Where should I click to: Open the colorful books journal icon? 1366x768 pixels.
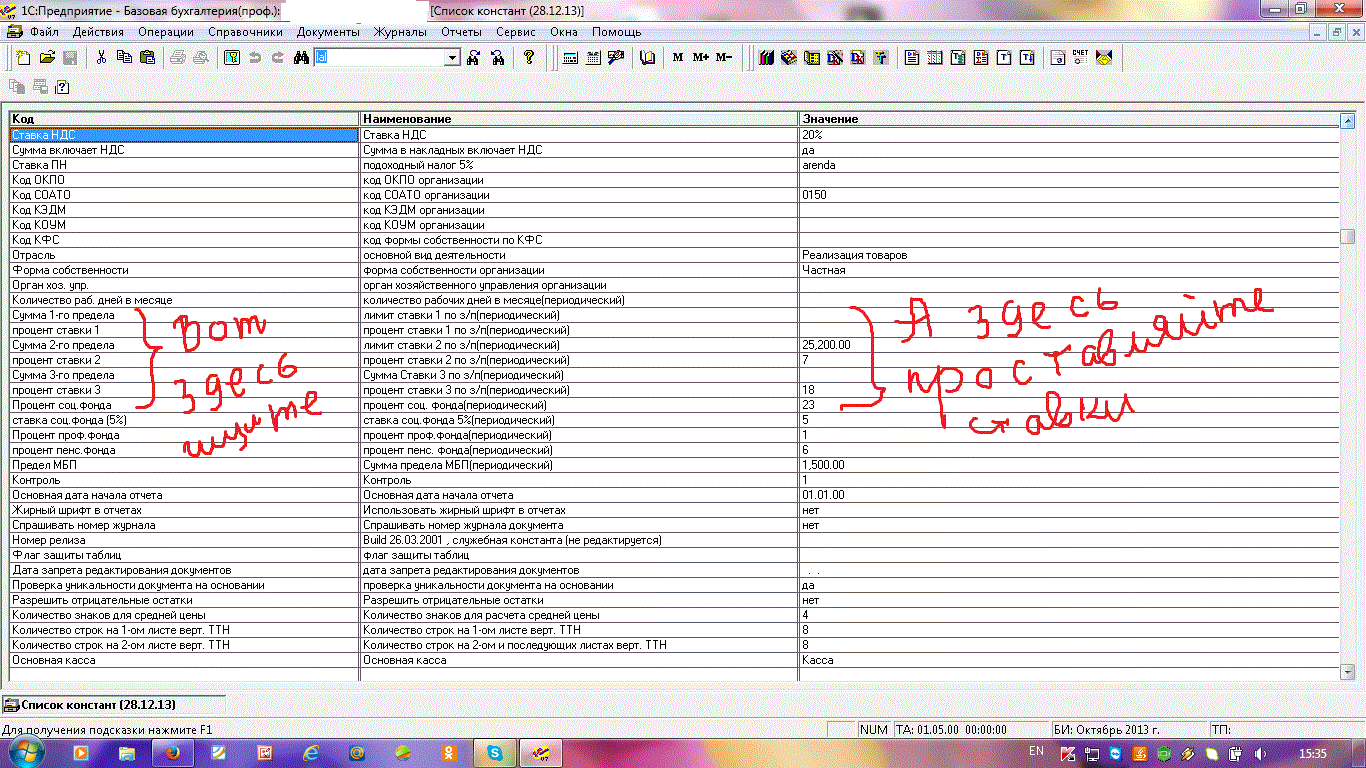coord(766,57)
